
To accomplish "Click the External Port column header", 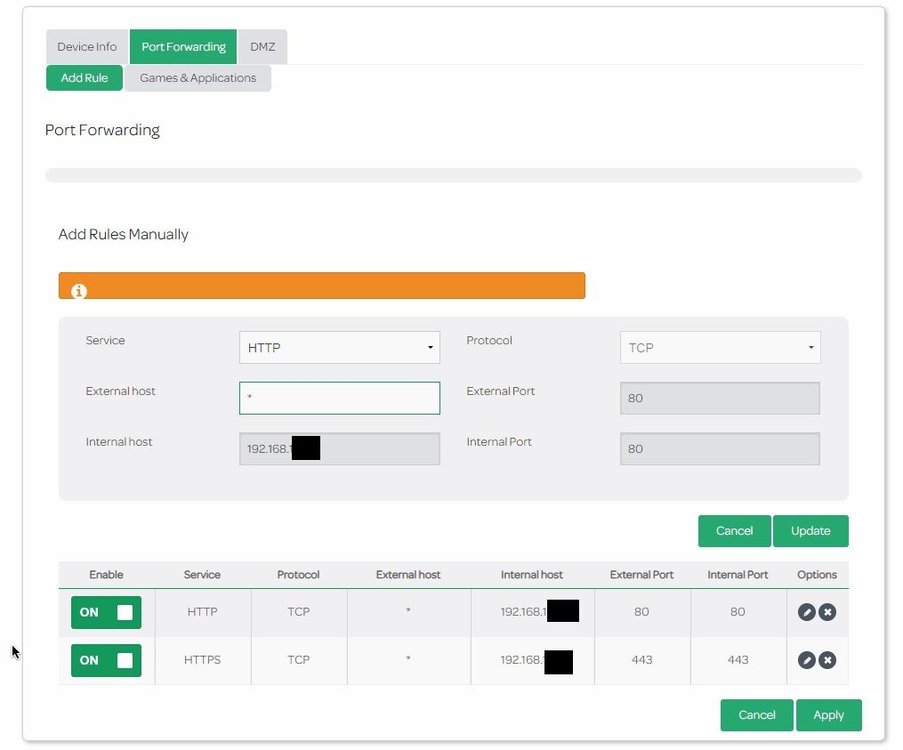I will coord(642,574).
